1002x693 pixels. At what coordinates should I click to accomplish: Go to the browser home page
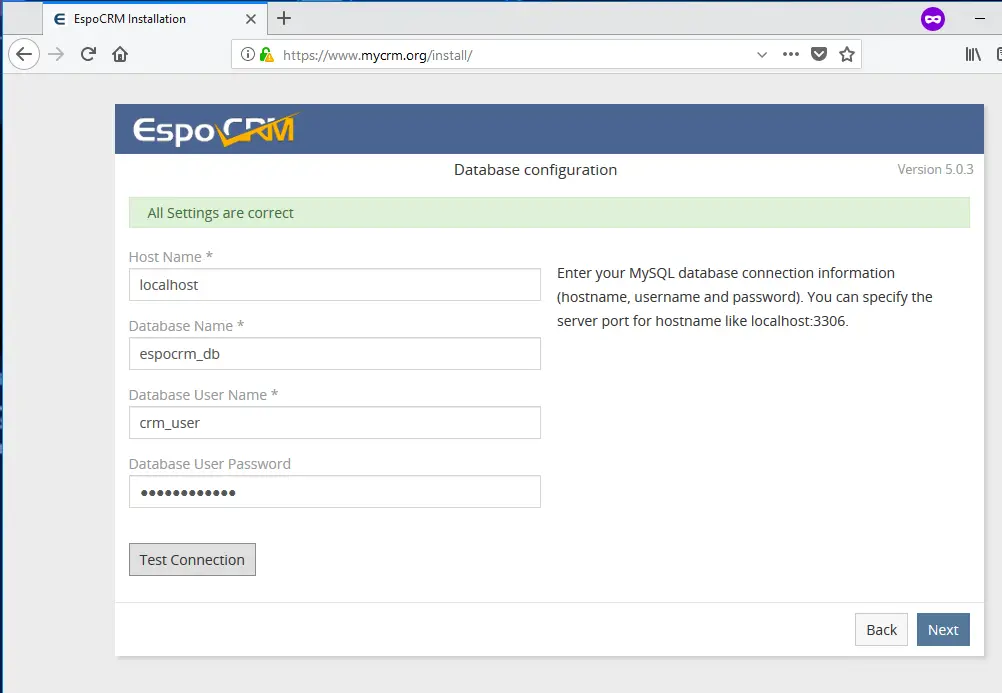tap(120, 55)
